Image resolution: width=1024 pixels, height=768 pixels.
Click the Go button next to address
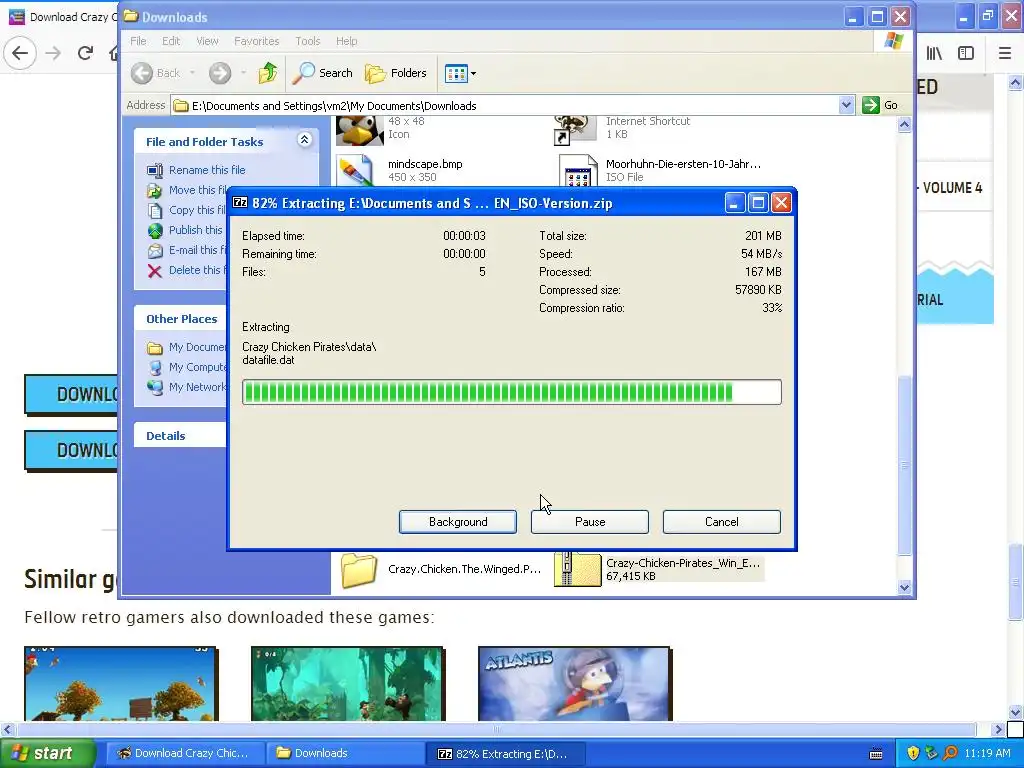coord(881,105)
